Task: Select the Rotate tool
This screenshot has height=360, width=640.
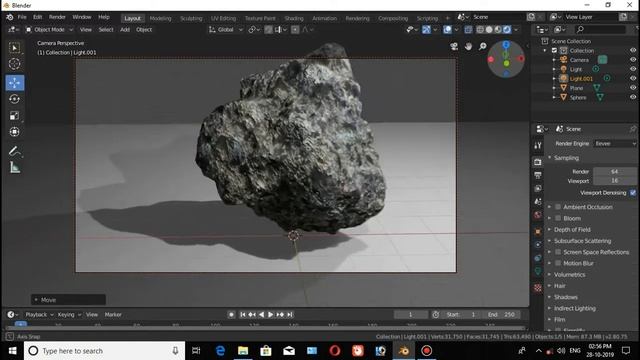Action: 15,99
